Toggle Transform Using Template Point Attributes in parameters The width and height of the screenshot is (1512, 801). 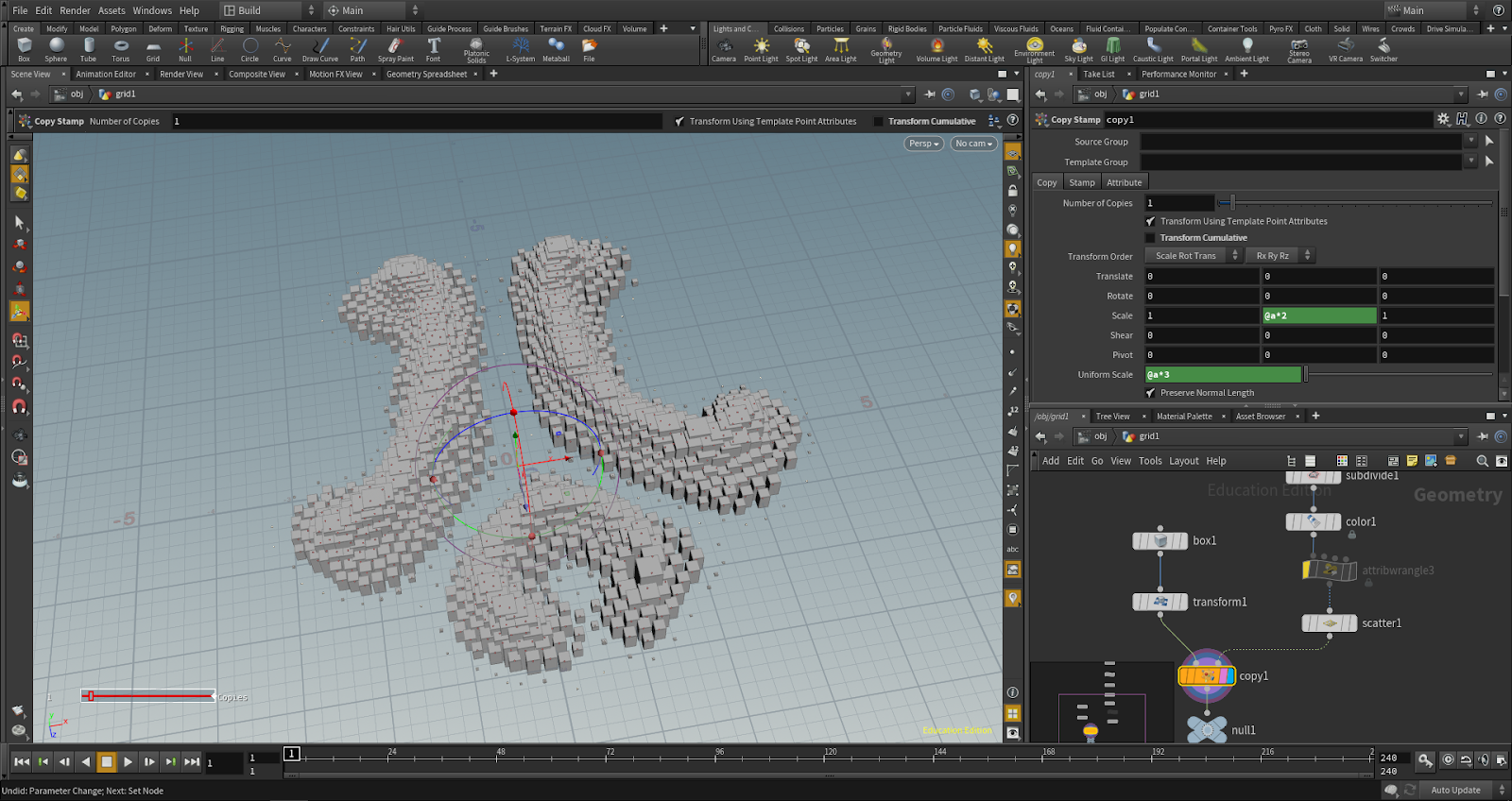(1150, 221)
